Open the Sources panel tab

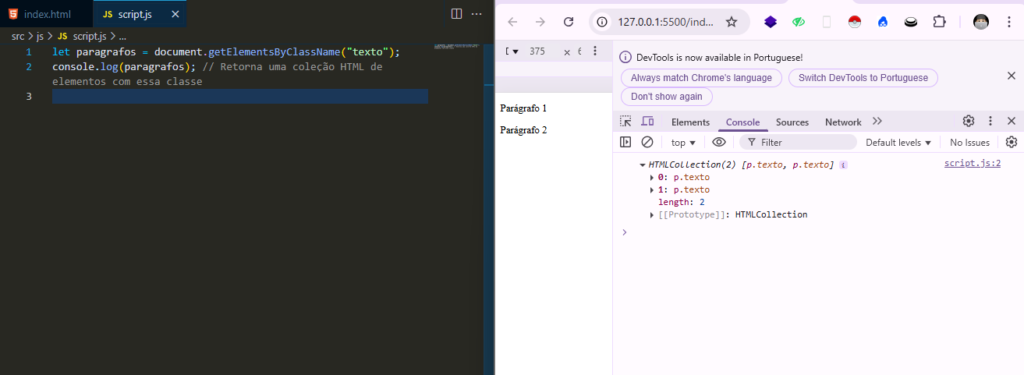coord(792,122)
